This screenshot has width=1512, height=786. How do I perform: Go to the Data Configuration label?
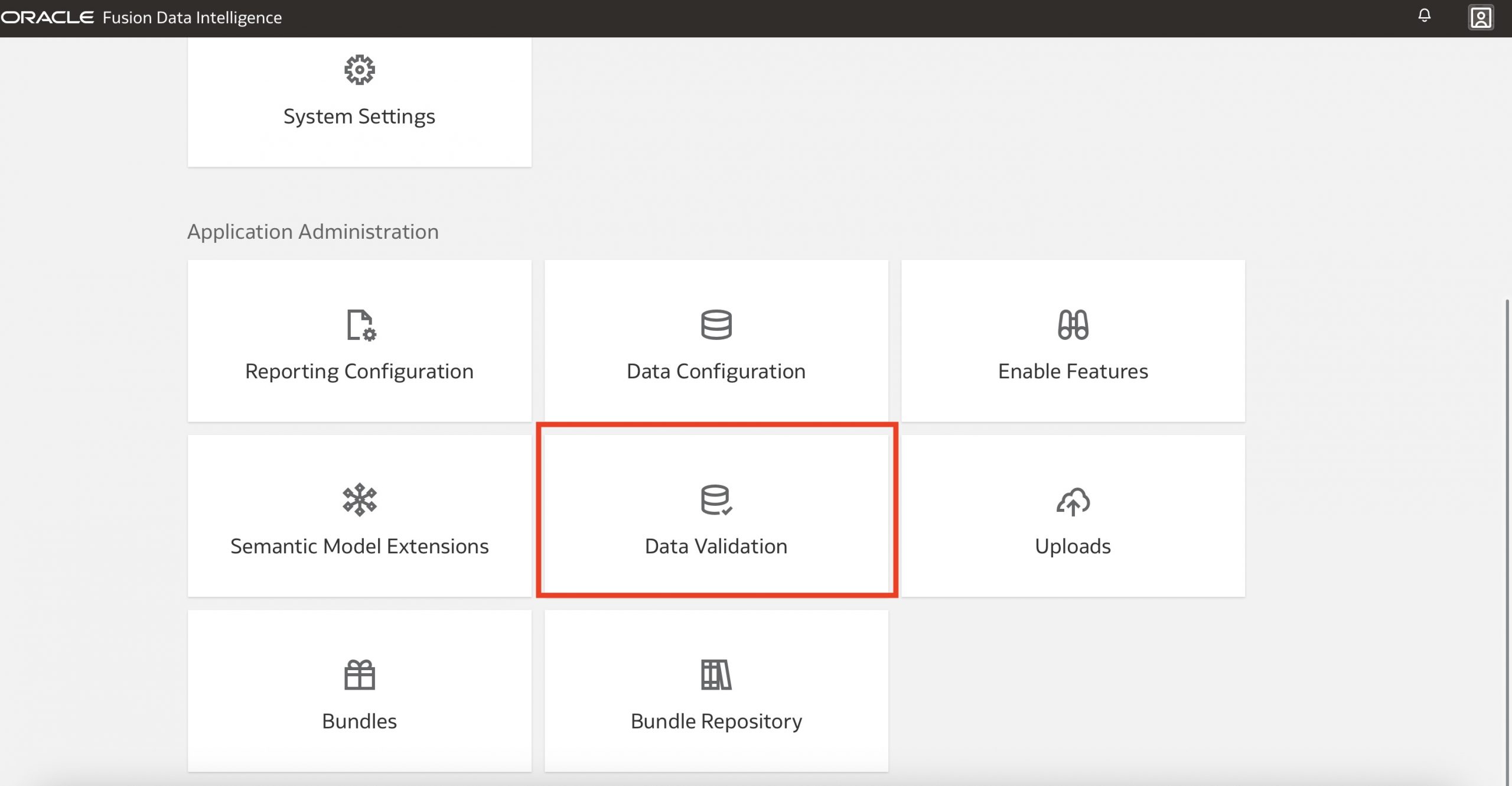(716, 371)
